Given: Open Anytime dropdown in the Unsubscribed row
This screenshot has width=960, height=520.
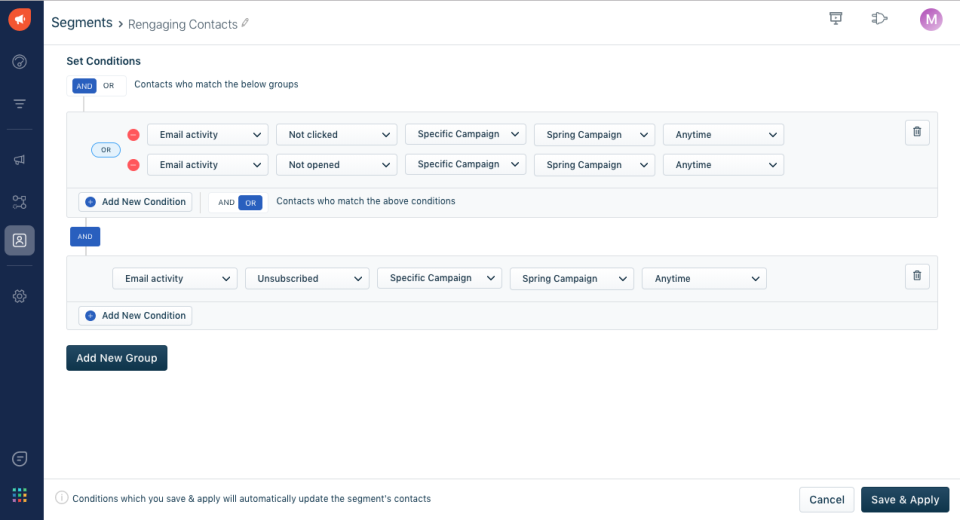Looking at the screenshot, I should point(704,279).
